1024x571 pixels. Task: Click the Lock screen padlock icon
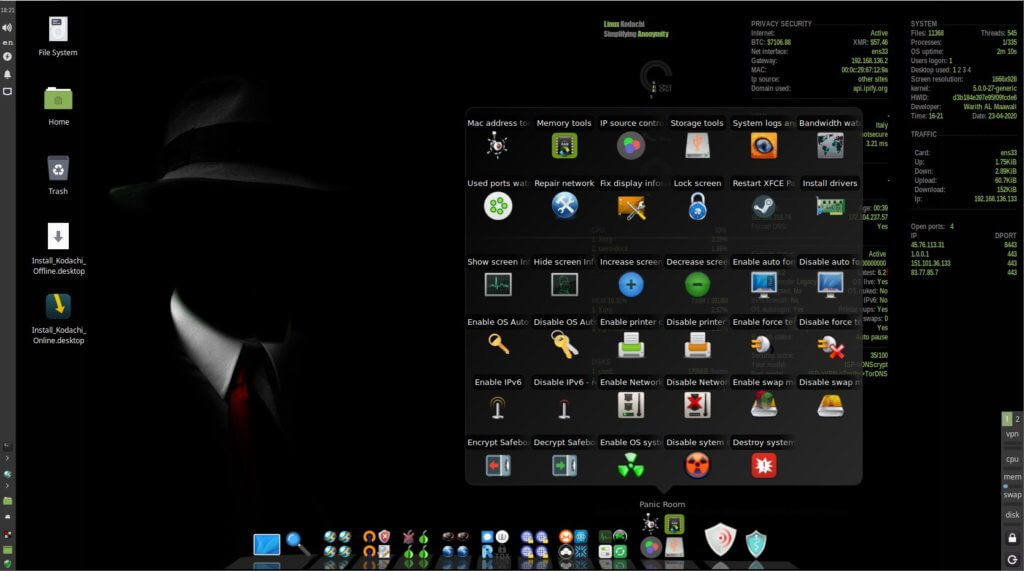click(697, 206)
